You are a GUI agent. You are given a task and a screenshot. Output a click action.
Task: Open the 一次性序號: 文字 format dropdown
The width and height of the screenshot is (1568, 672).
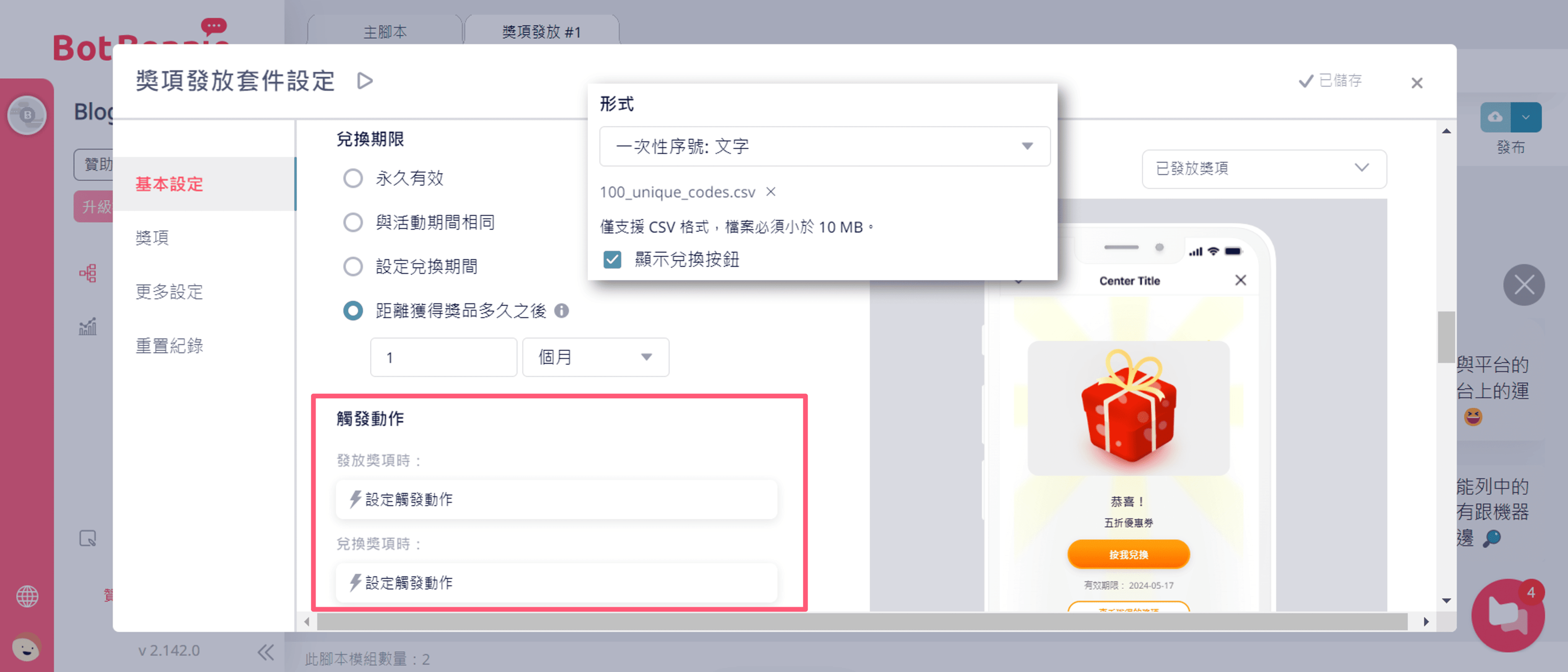[x=824, y=146]
